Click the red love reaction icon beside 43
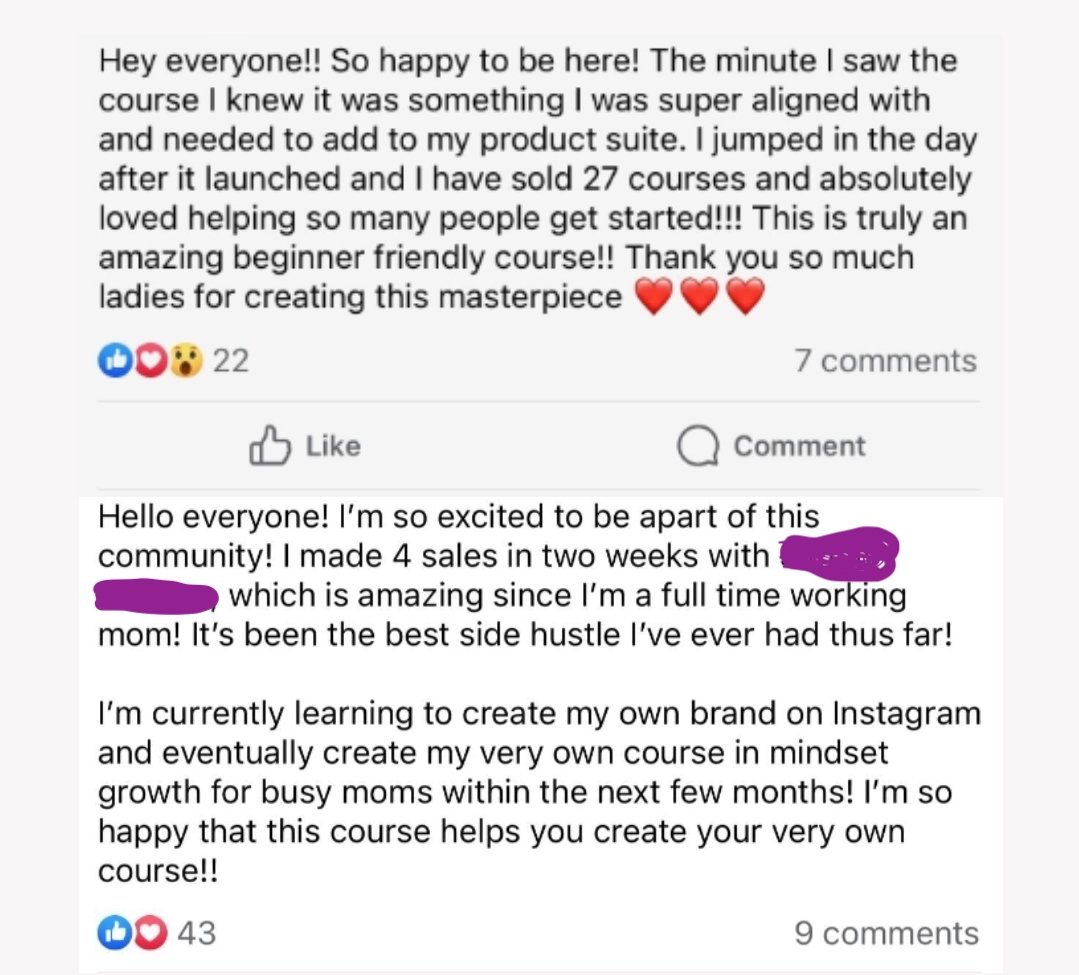Viewport: 1079px width, 975px height. (149, 933)
